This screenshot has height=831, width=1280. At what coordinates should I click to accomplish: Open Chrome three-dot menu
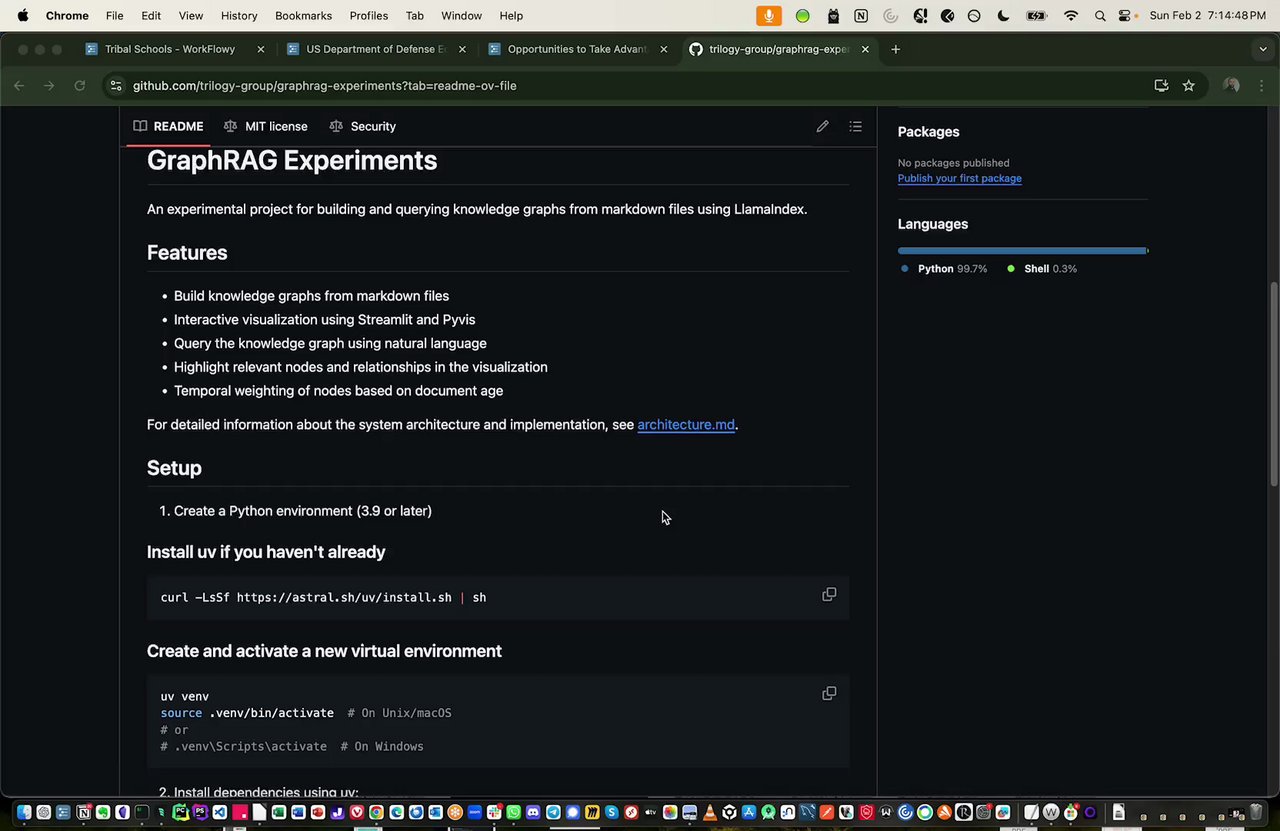pos(1263,86)
